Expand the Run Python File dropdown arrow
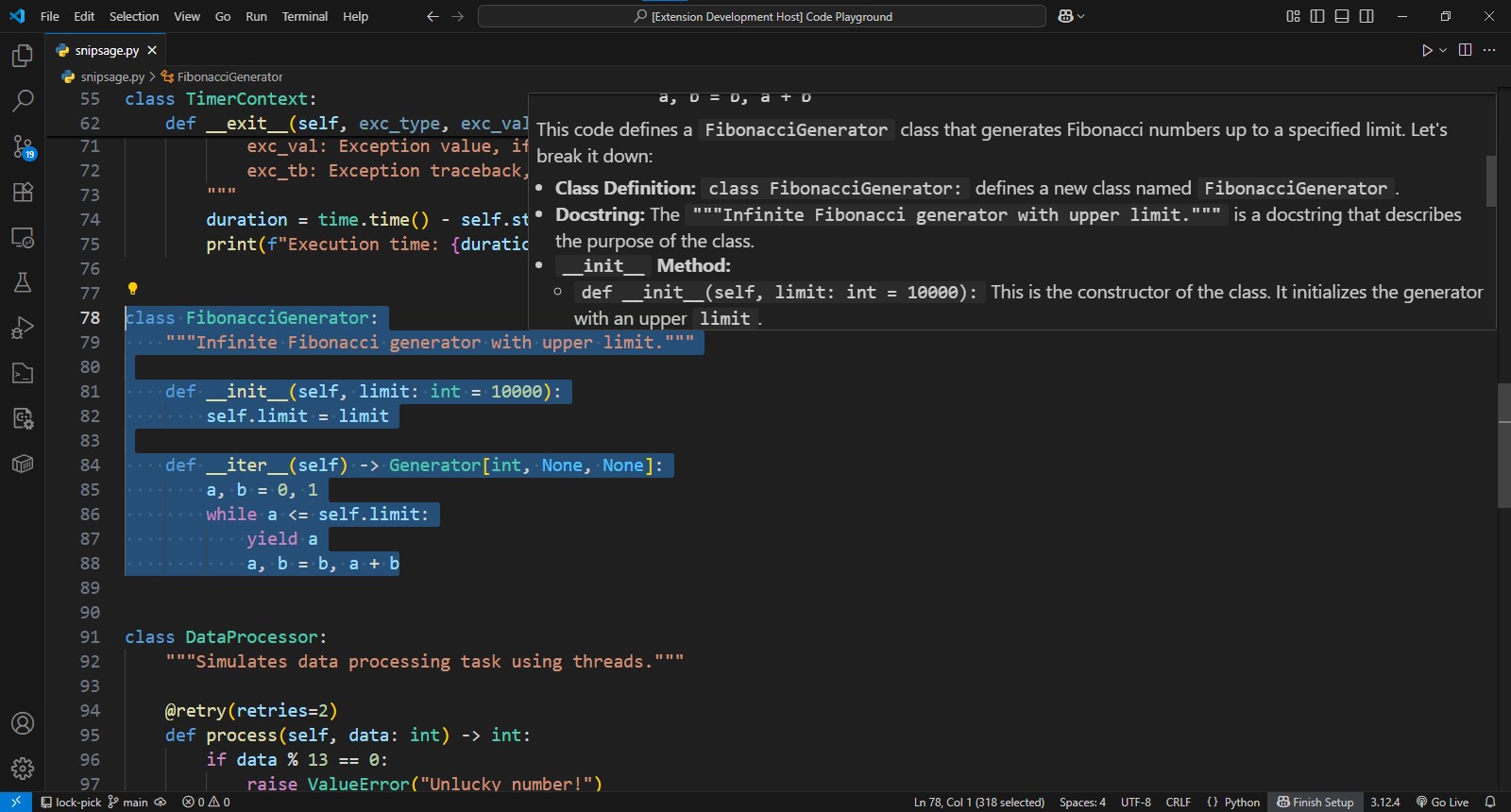 click(x=1443, y=50)
